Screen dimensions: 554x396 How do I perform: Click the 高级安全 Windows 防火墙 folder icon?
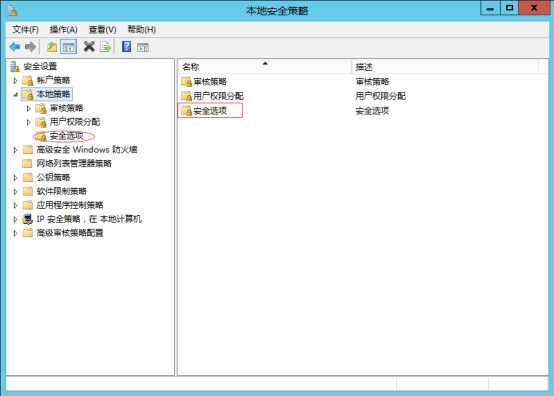28,150
